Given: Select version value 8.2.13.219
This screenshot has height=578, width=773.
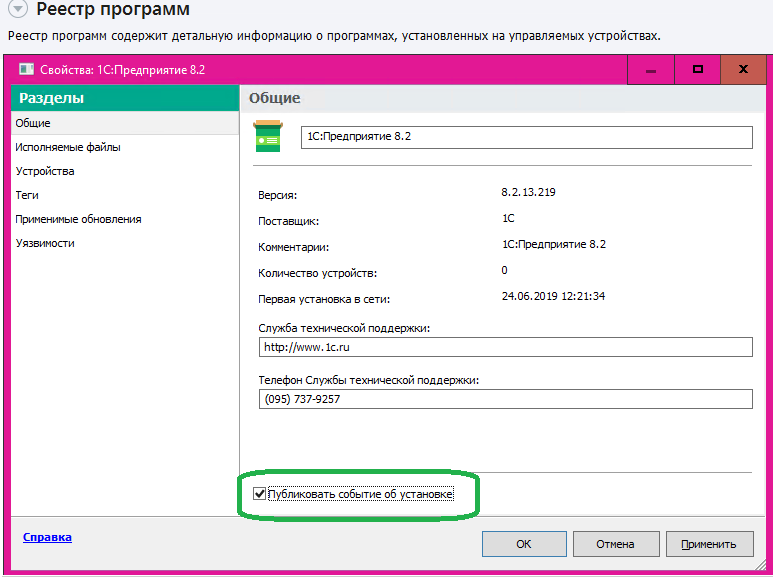Looking at the screenshot, I should (x=528, y=192).
